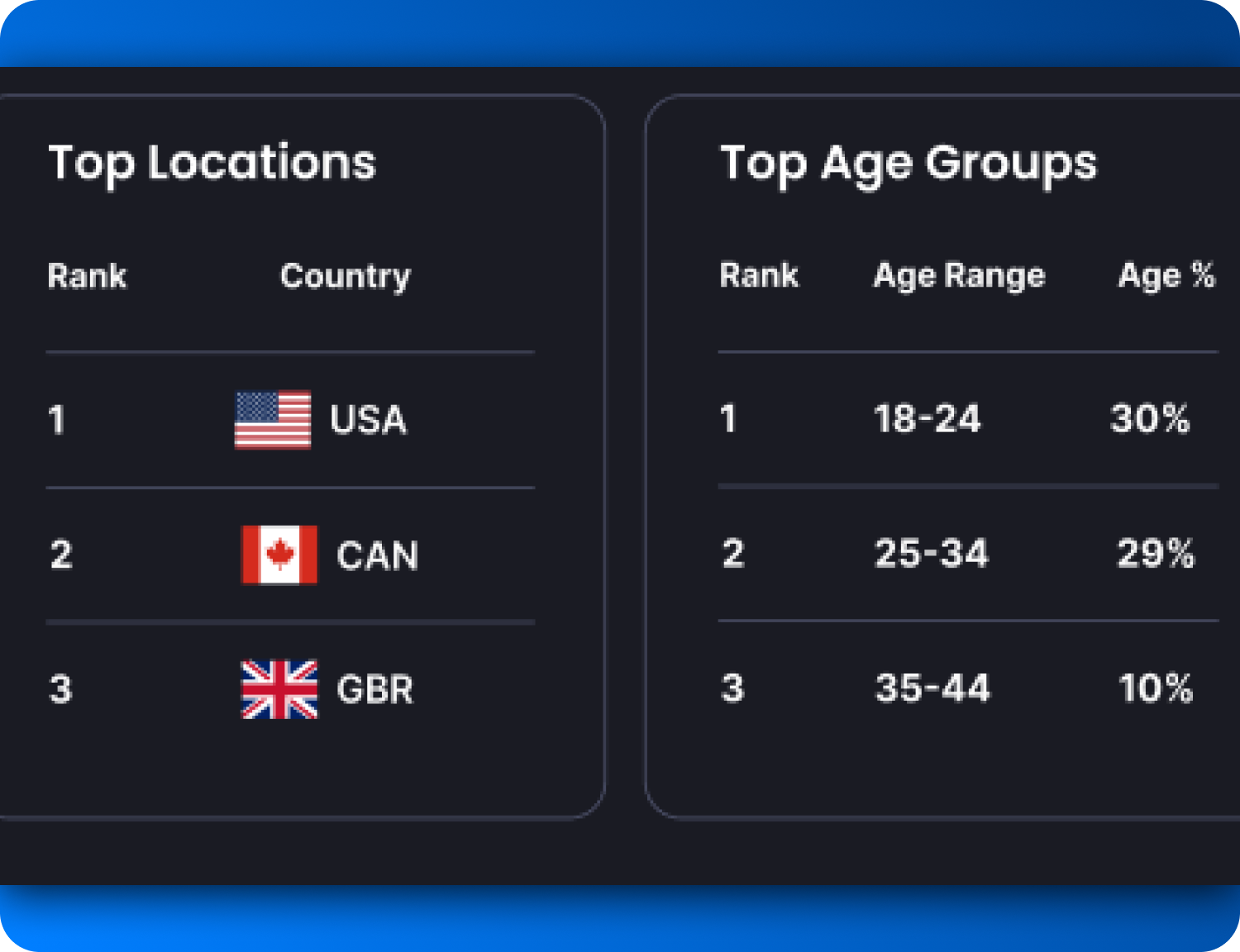This screenshot has width=1240, height=952.
Task: Click the Top Locations heading
Action: click(x=212, y=163)
